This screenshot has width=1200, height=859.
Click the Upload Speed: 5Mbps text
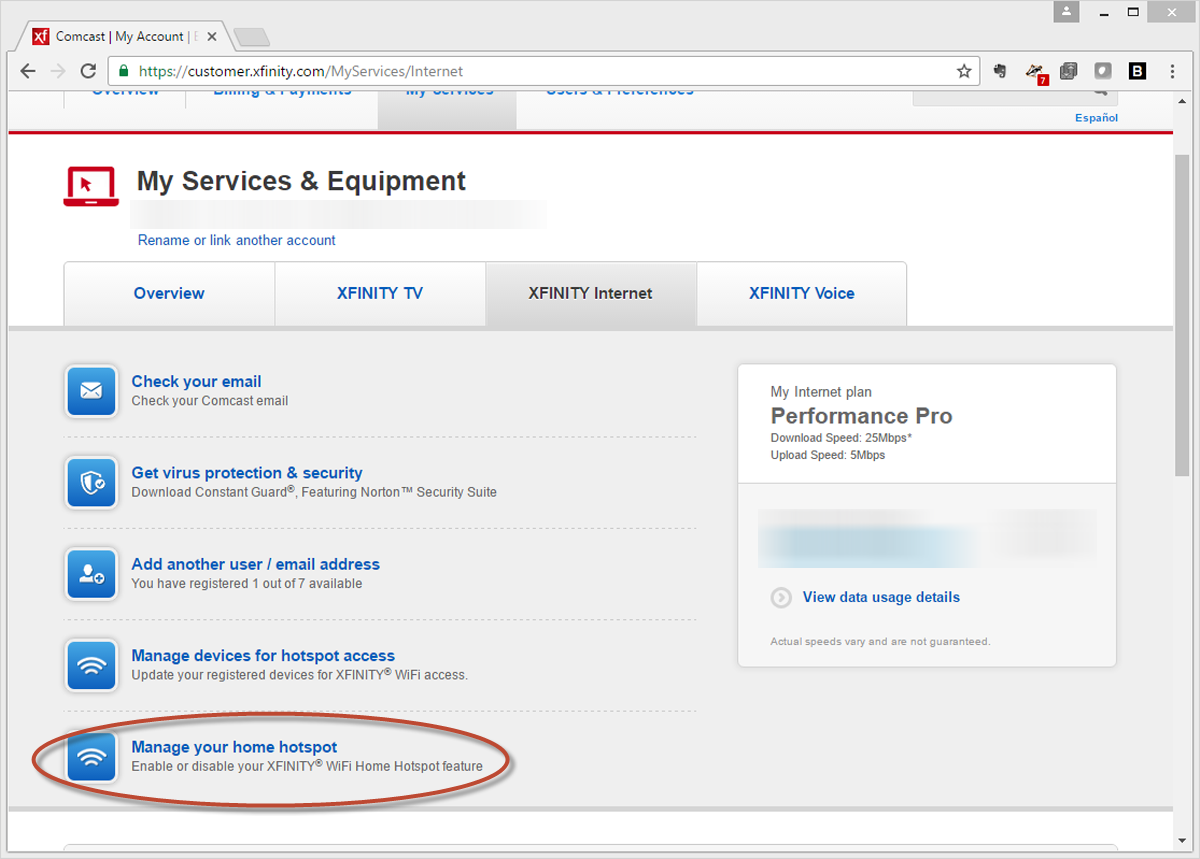(x=827, y=455)
